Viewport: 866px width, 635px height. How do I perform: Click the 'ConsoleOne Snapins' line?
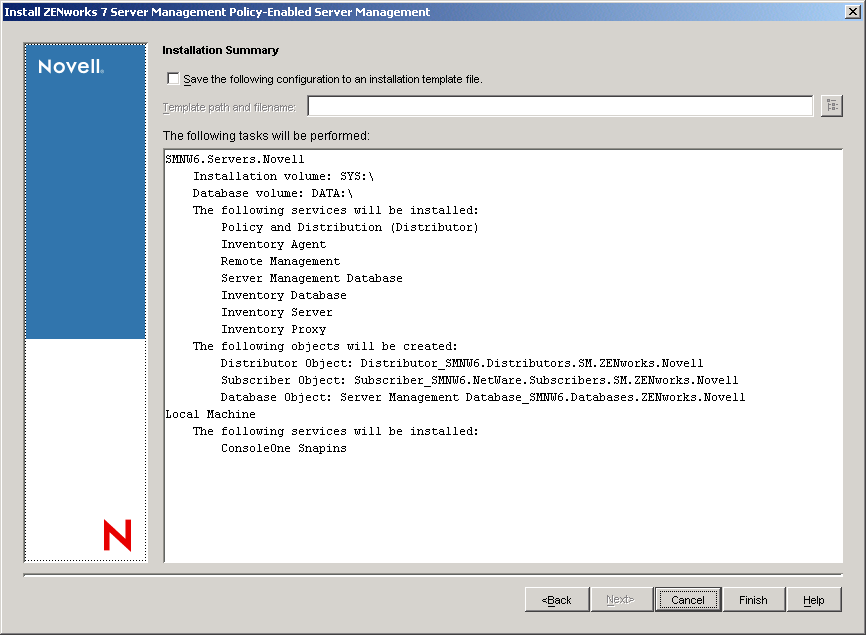coord(284,448)
